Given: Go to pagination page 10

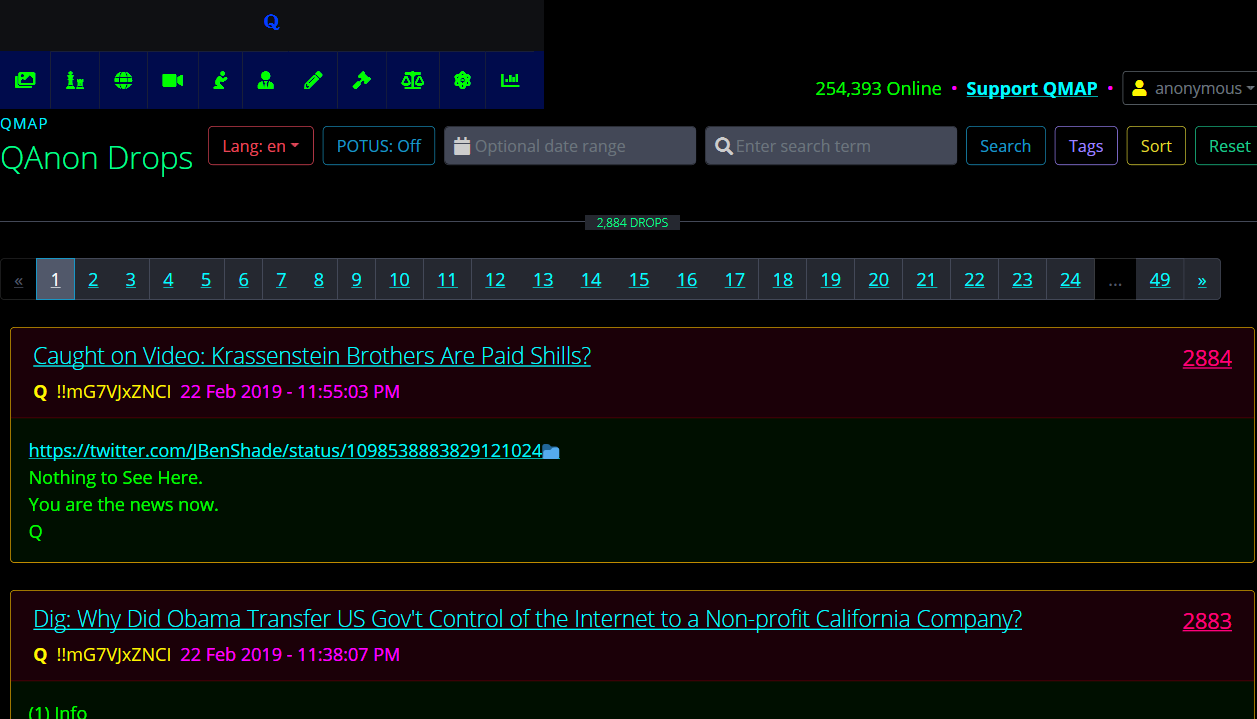Looking at the screenshot, I should pyautogui.click(x=399, y=279).
